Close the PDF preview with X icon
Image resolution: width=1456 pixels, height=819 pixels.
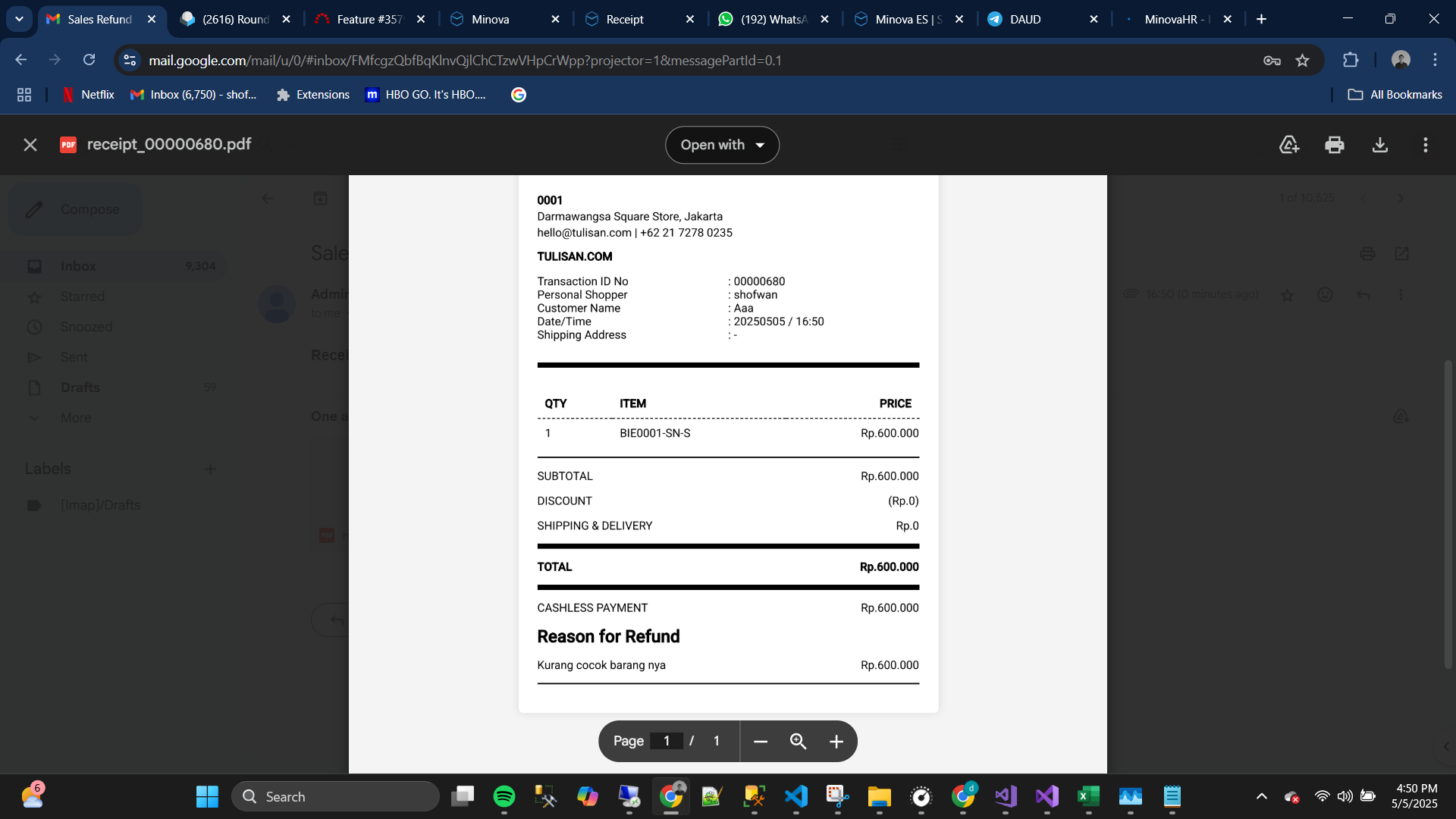(x=30, y=145)
